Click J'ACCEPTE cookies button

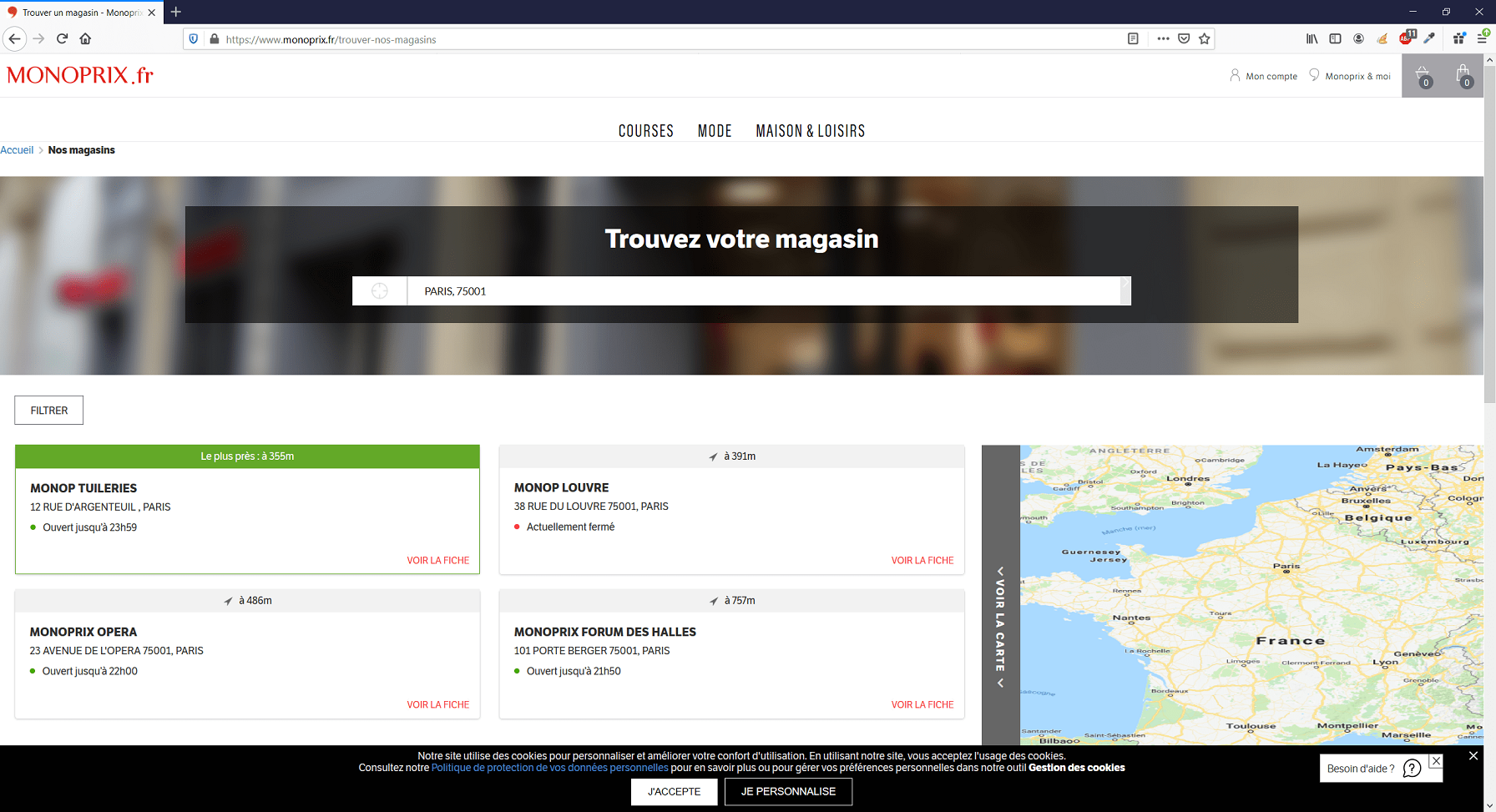click(x=675, y=792)
